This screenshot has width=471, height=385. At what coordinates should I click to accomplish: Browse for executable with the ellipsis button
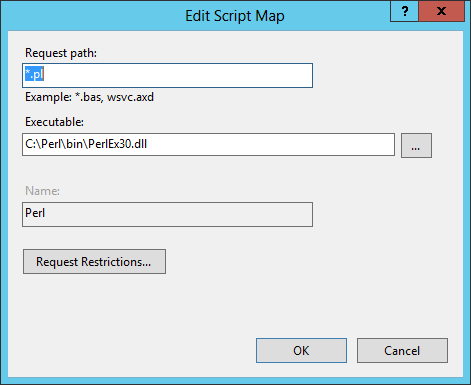pos(416,145)
